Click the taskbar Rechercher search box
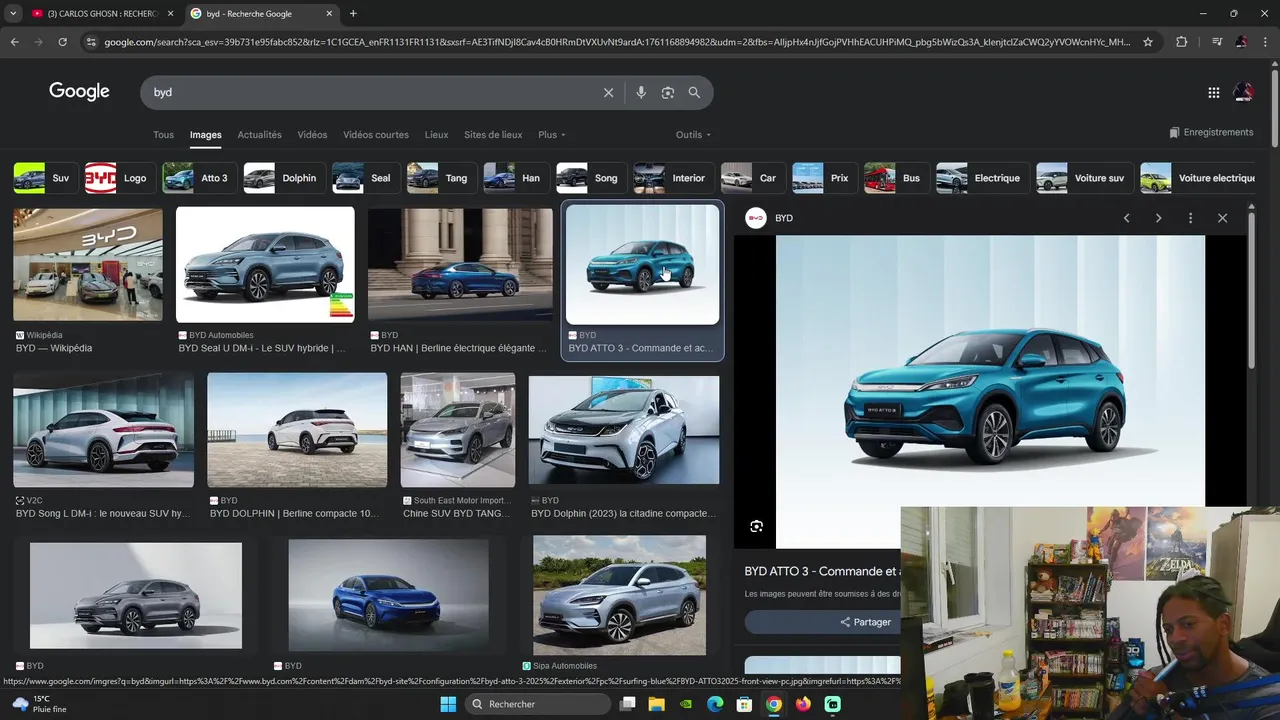 [x=539, y=704]
